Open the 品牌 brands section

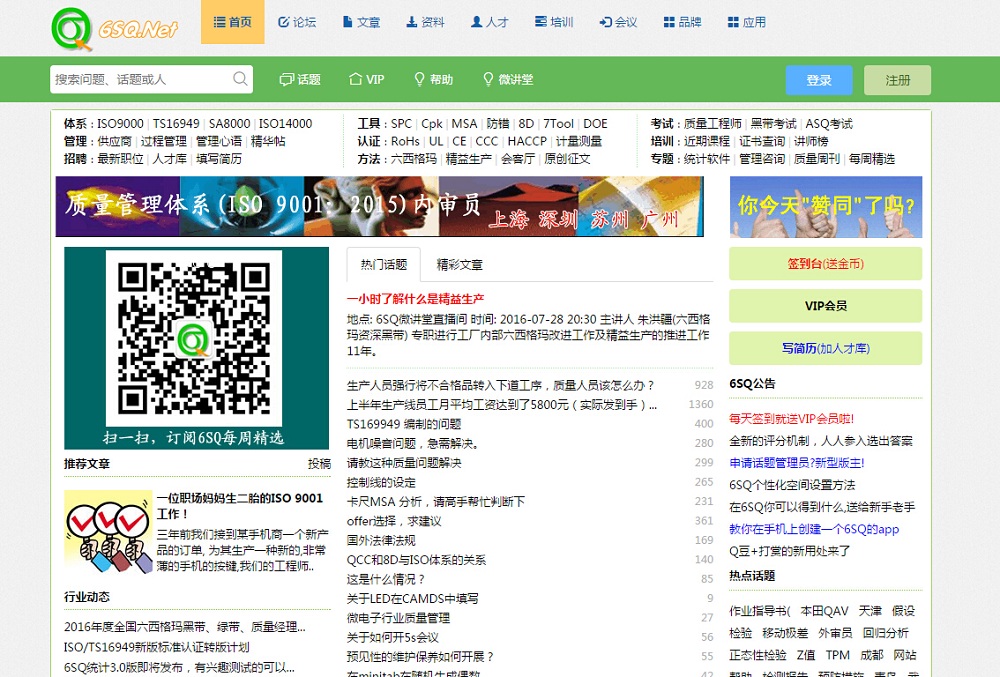pyautogui.click(x=682, y=22)
